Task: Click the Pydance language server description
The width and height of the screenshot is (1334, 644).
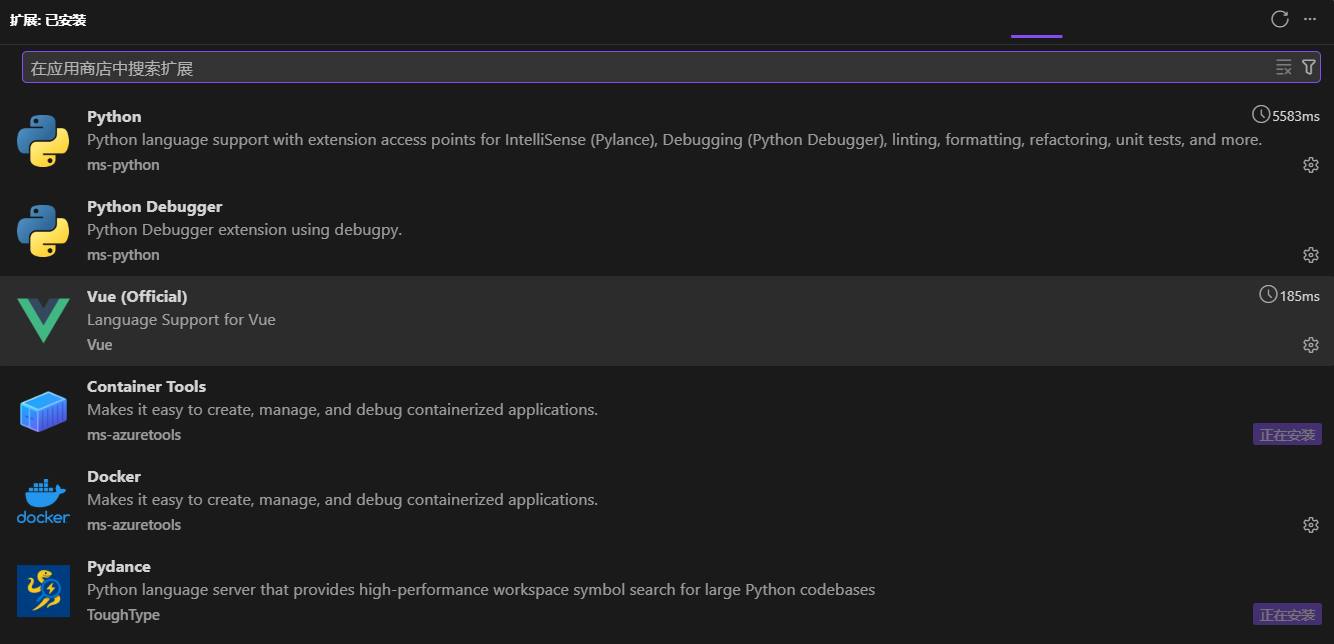Action: [481, 590]
